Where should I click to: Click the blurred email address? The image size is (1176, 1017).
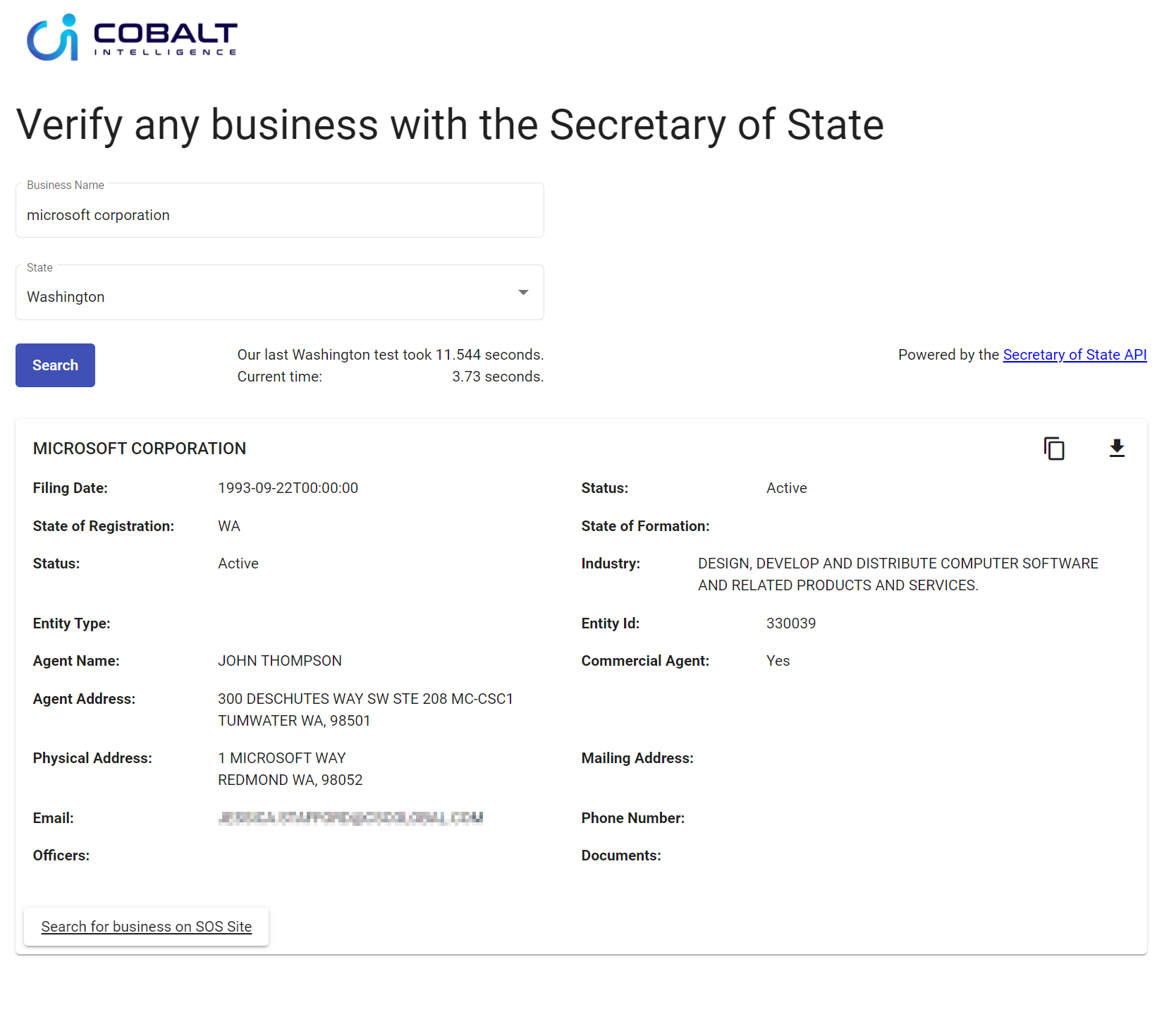click(350, 817)
